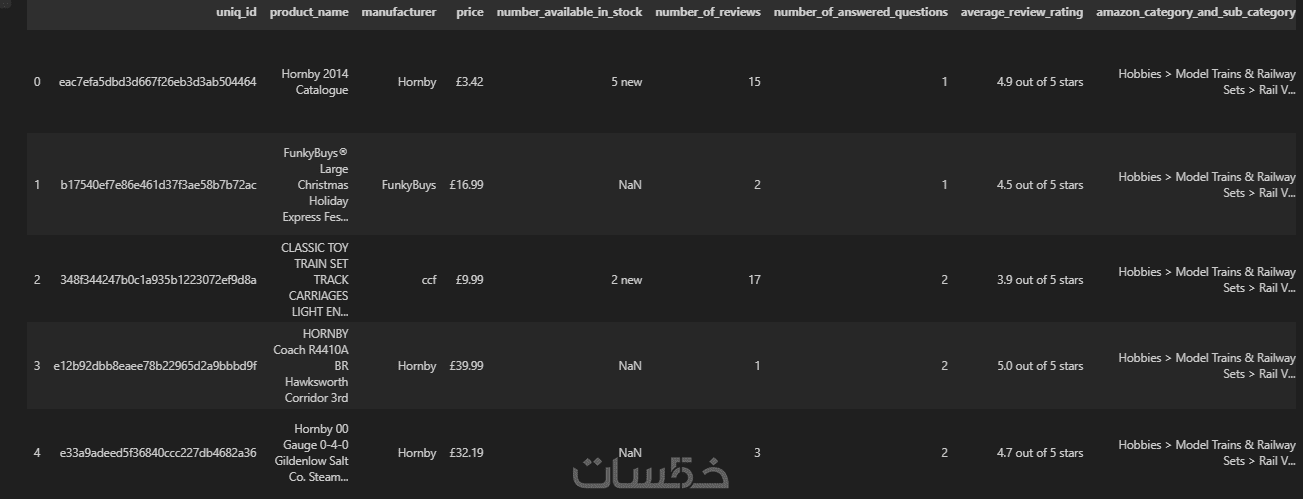Click row index 0
Viewport: 1303px width, 499px height.
click(x=37, y=82)
